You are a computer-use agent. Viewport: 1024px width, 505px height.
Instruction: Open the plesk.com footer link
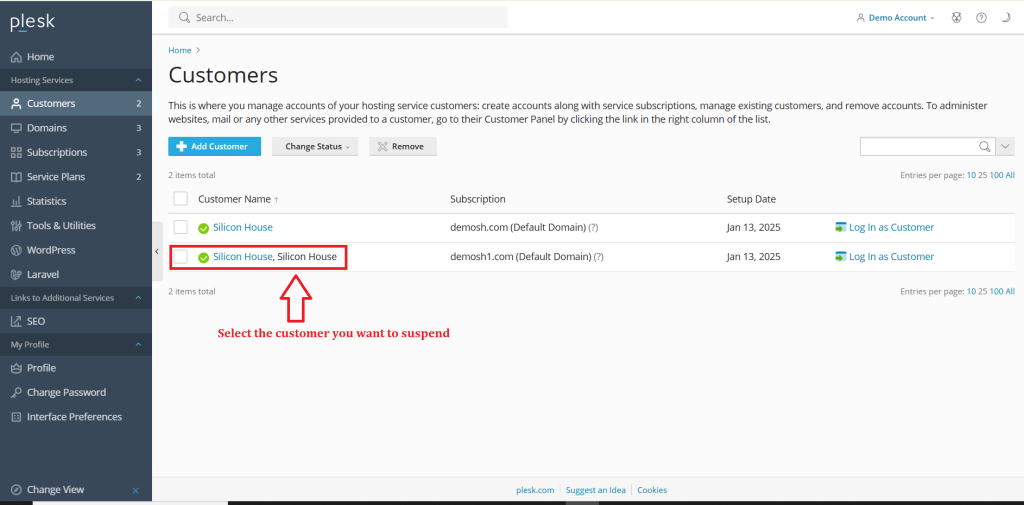coord(535,490)
